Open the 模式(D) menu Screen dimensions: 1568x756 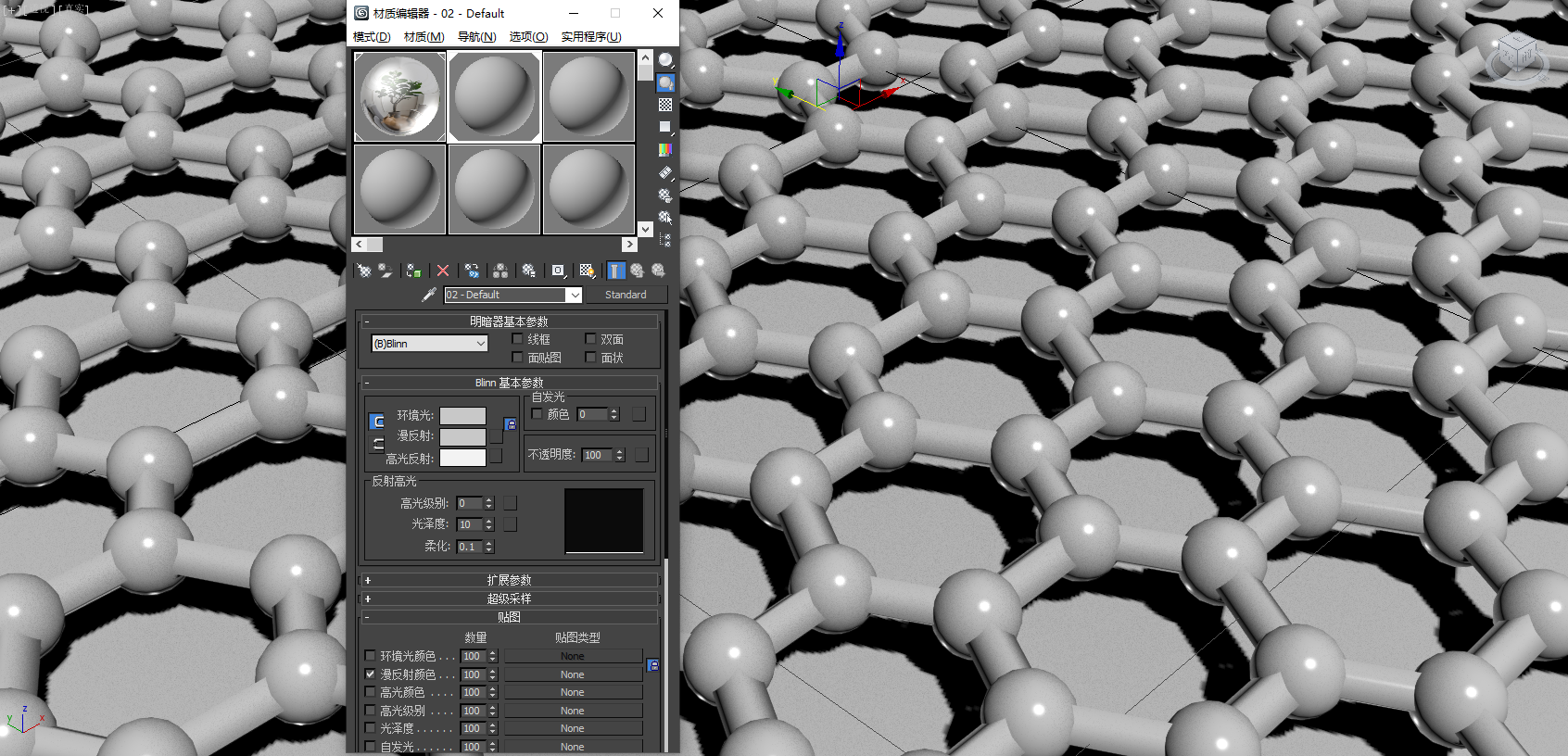[372, 37]
